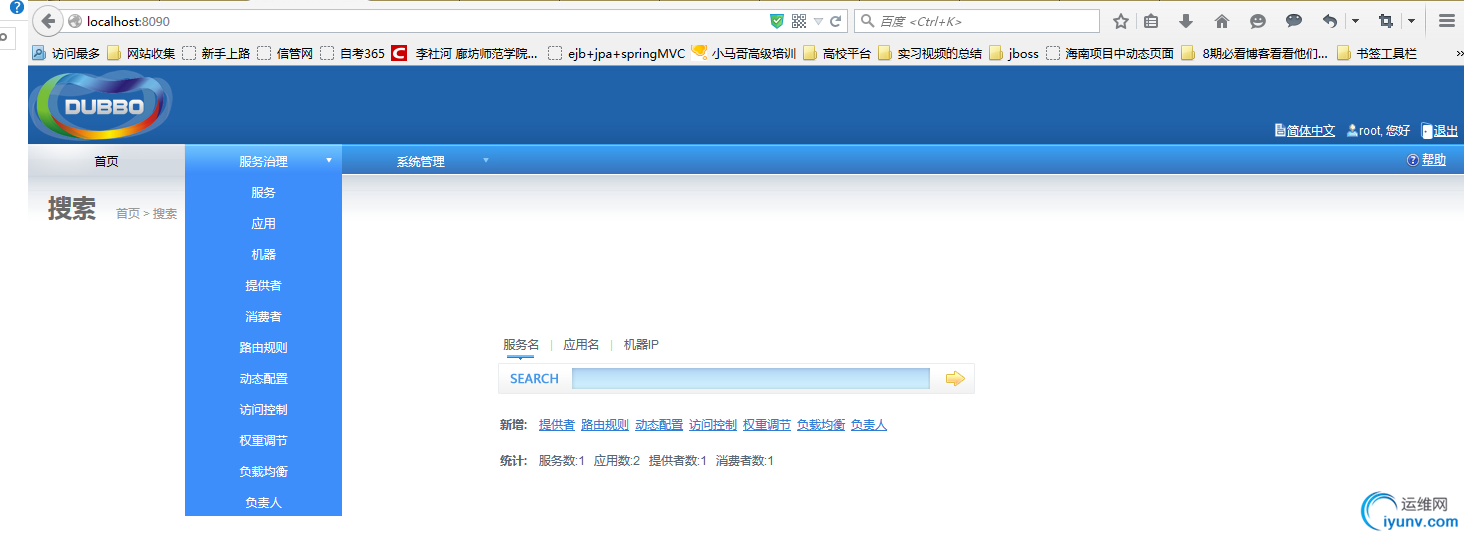This screenshot has height=538, width=1464.
Task: Open the 系统管理 menu
Action: coord(420,161)
